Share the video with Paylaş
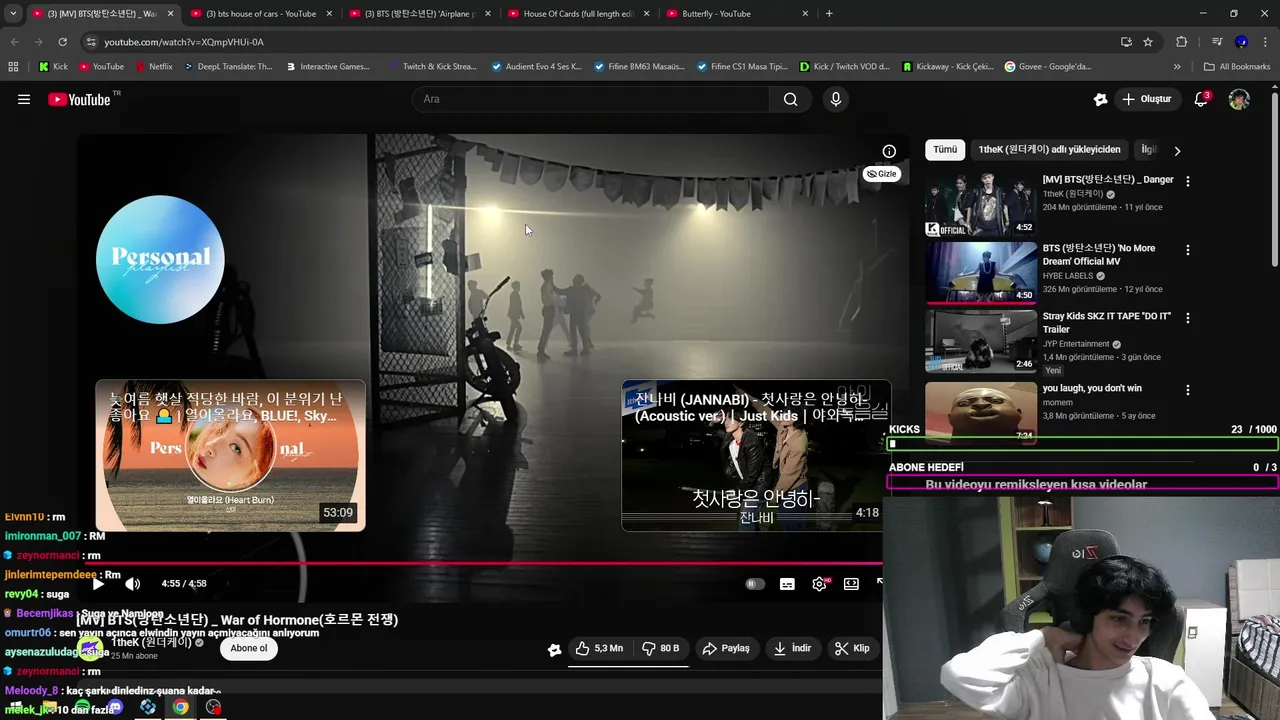This screenshot has width=1280, height=720. pos(727,648)
